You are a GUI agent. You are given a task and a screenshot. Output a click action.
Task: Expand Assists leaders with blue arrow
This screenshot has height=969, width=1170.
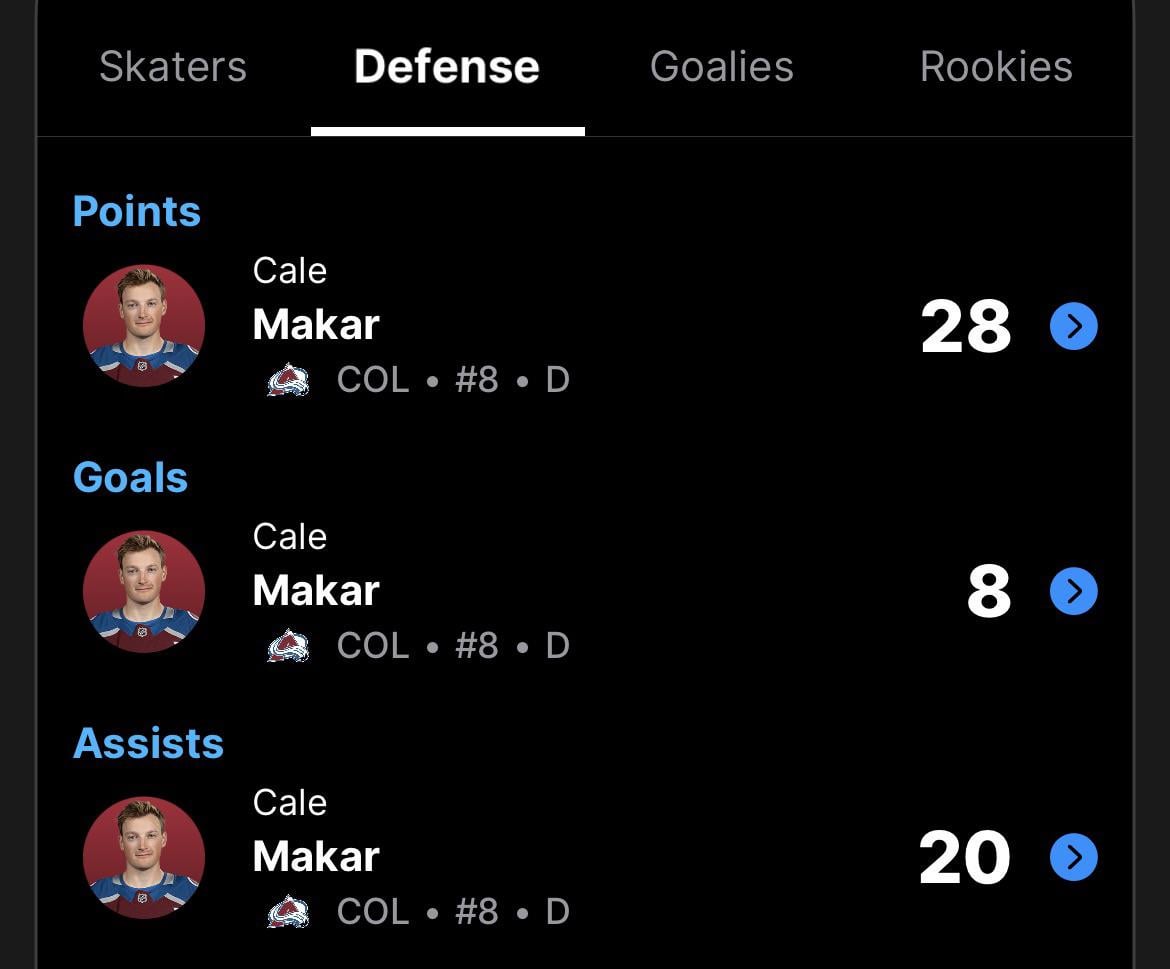(1074, 858)
